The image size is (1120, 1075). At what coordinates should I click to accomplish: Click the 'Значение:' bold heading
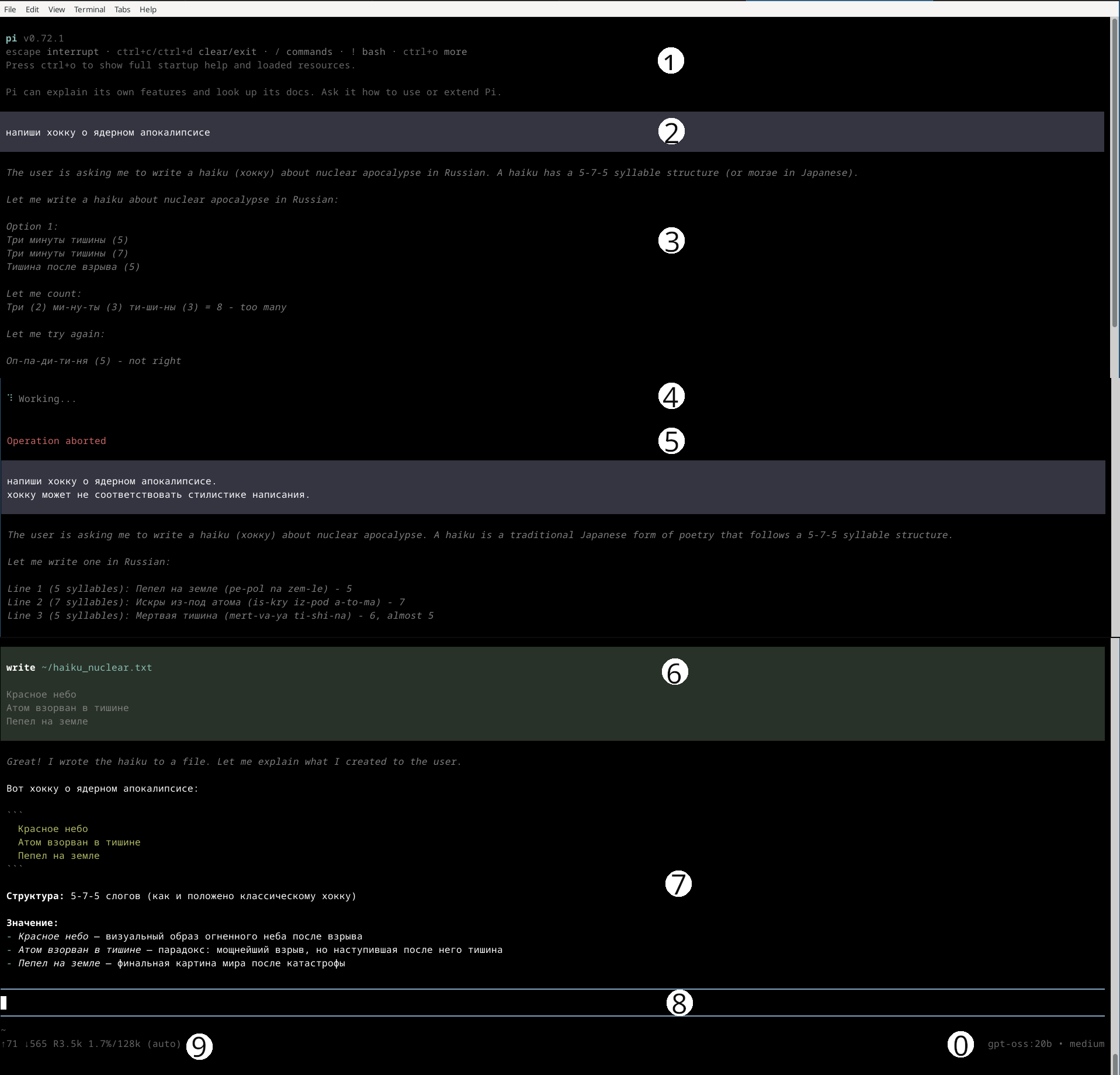click(33, 923)
